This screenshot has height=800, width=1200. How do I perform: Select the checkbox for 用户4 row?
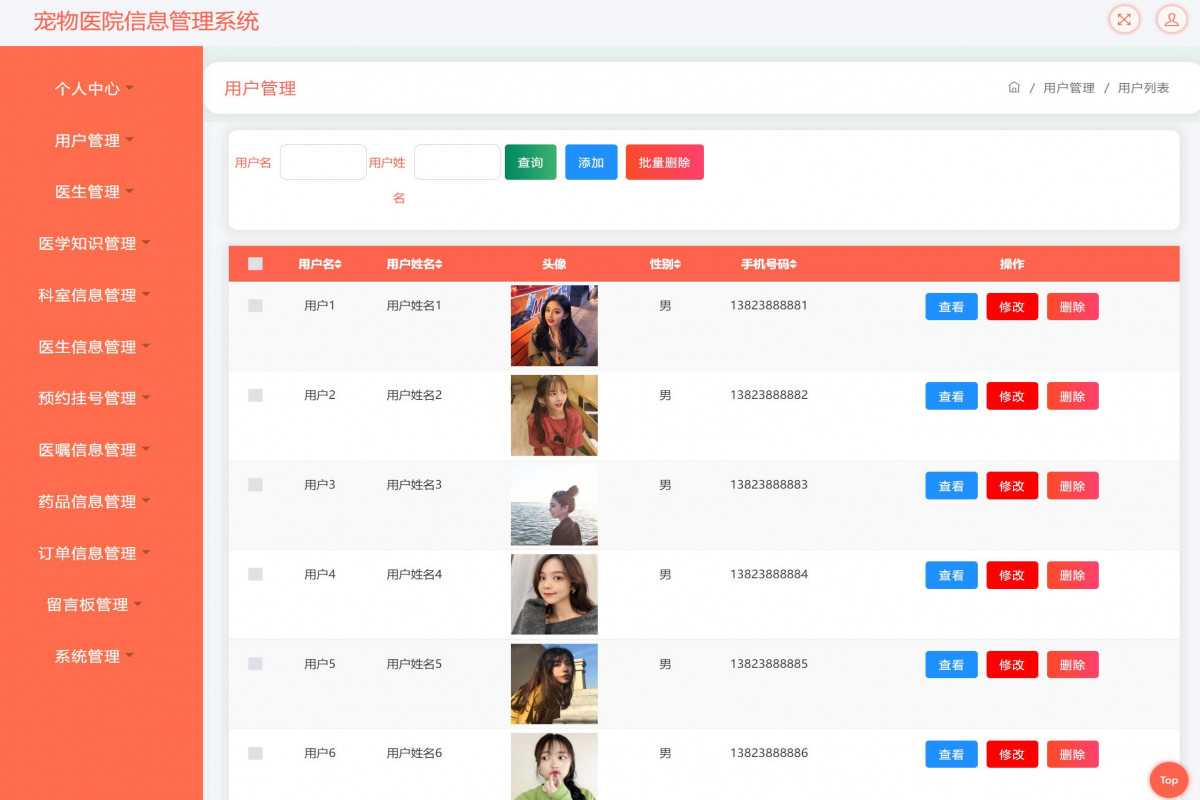255,574
